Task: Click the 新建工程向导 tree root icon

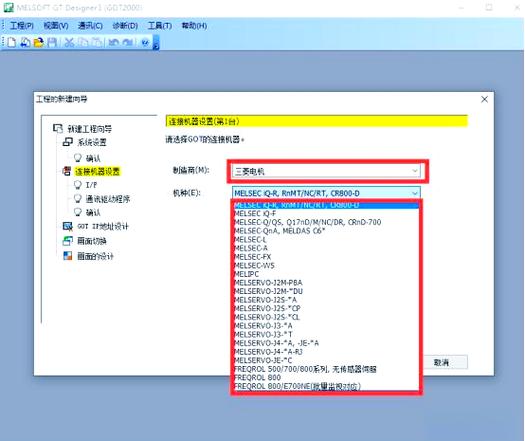Action: (58, 129)
